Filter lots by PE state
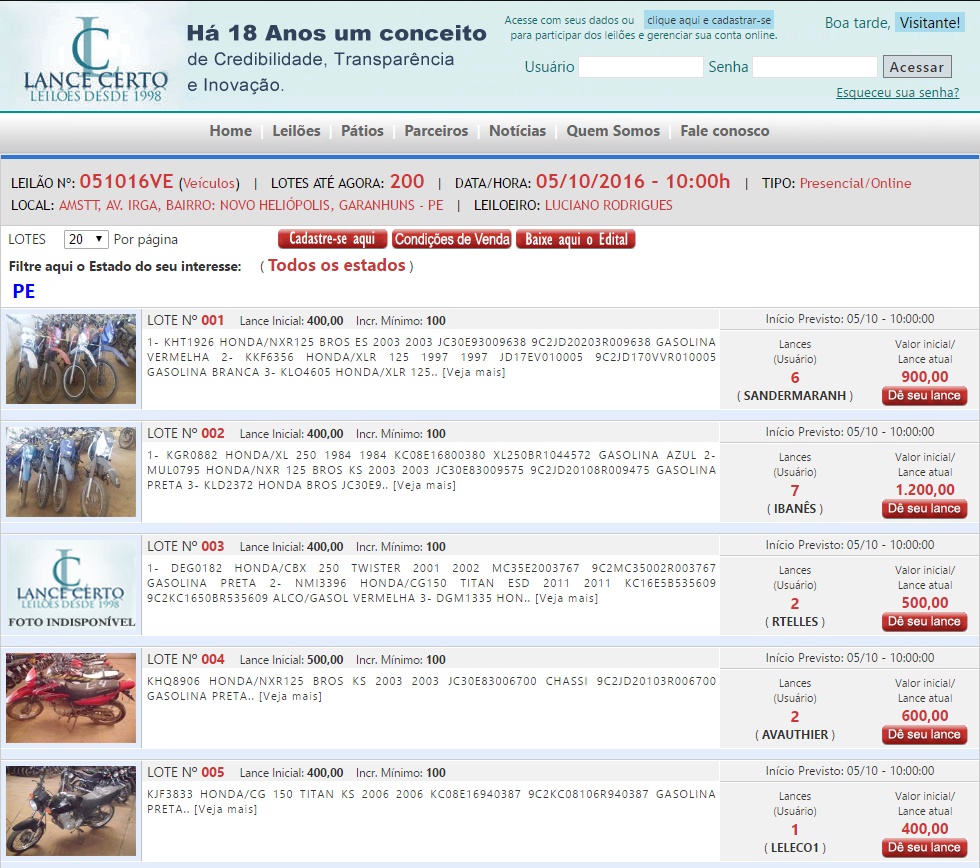The width and height of the screenshot is (980, 868). (x=24, y=291)
